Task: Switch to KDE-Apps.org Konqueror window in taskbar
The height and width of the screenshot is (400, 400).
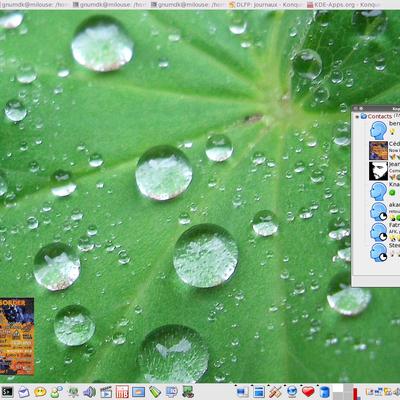Action: pyautogui.click(x=344, y=5)
